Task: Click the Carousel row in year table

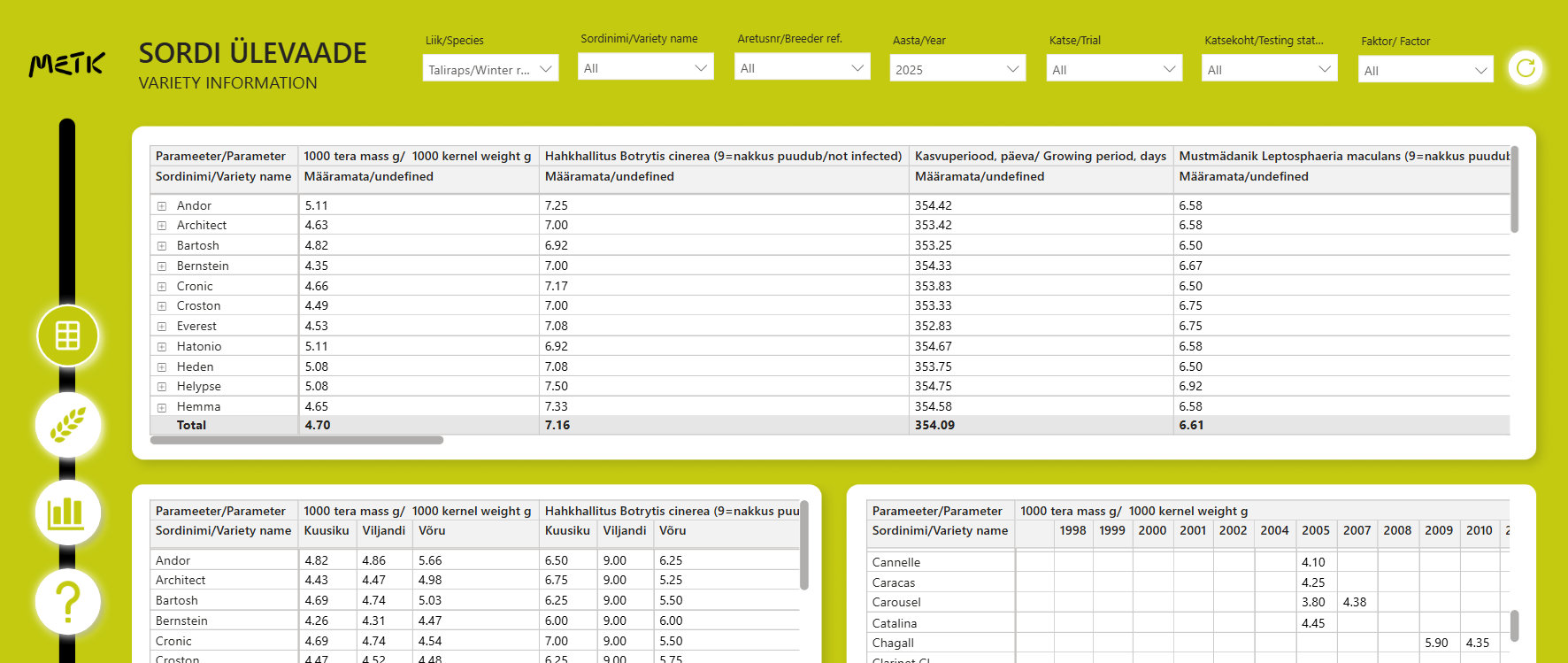Action: pyautogui.click(x=896, y=602)
